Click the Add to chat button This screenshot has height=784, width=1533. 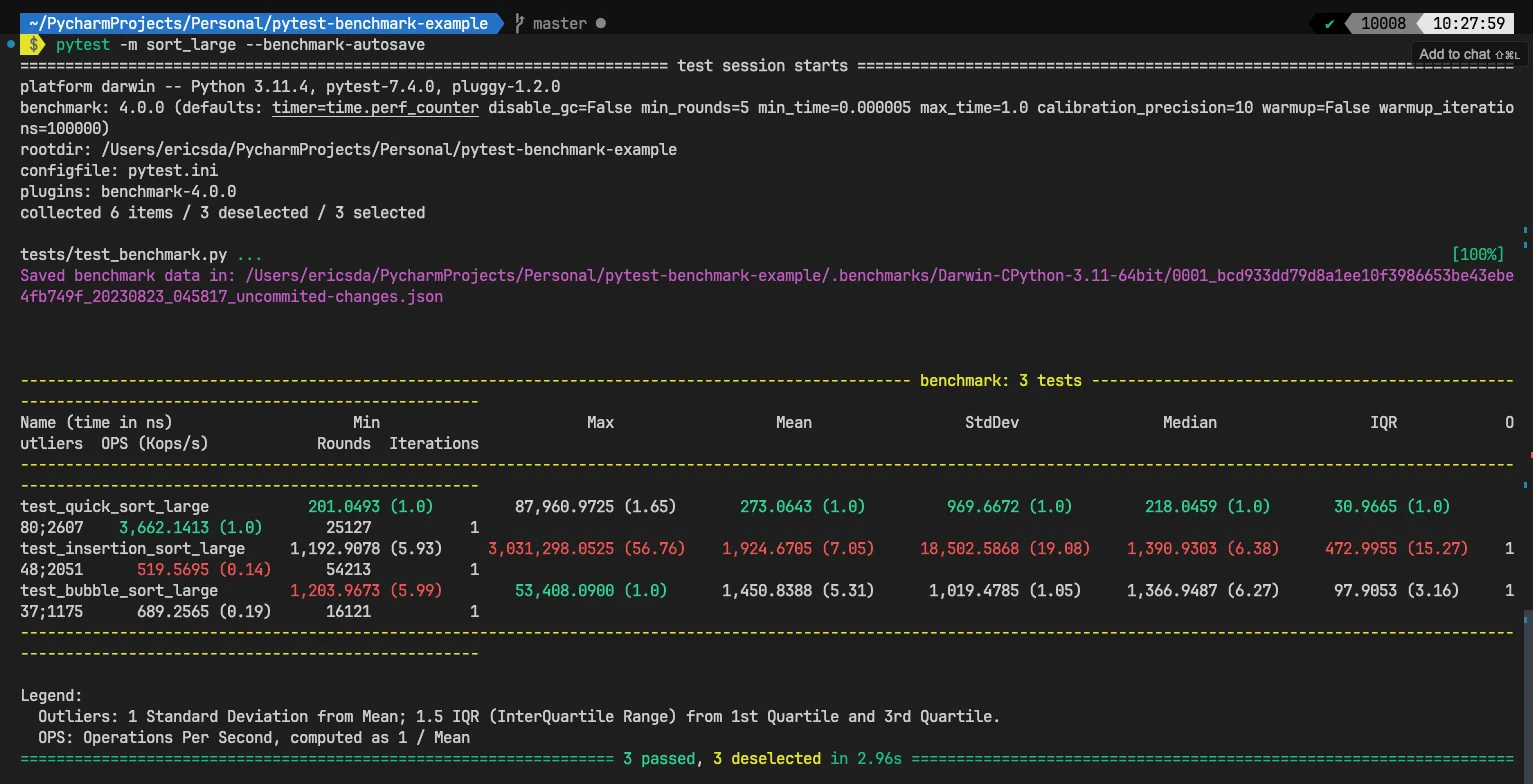(x=1468, y=54)
